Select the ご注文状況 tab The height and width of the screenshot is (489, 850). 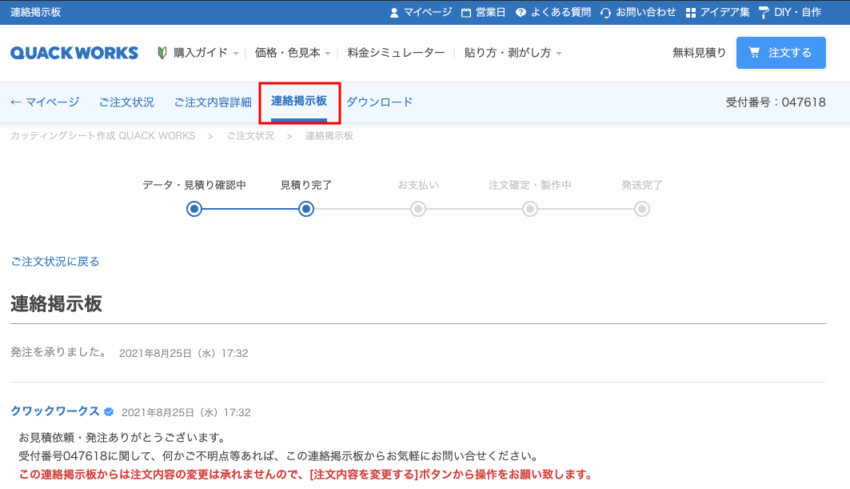pyautogui.click(x=126, y=102)
